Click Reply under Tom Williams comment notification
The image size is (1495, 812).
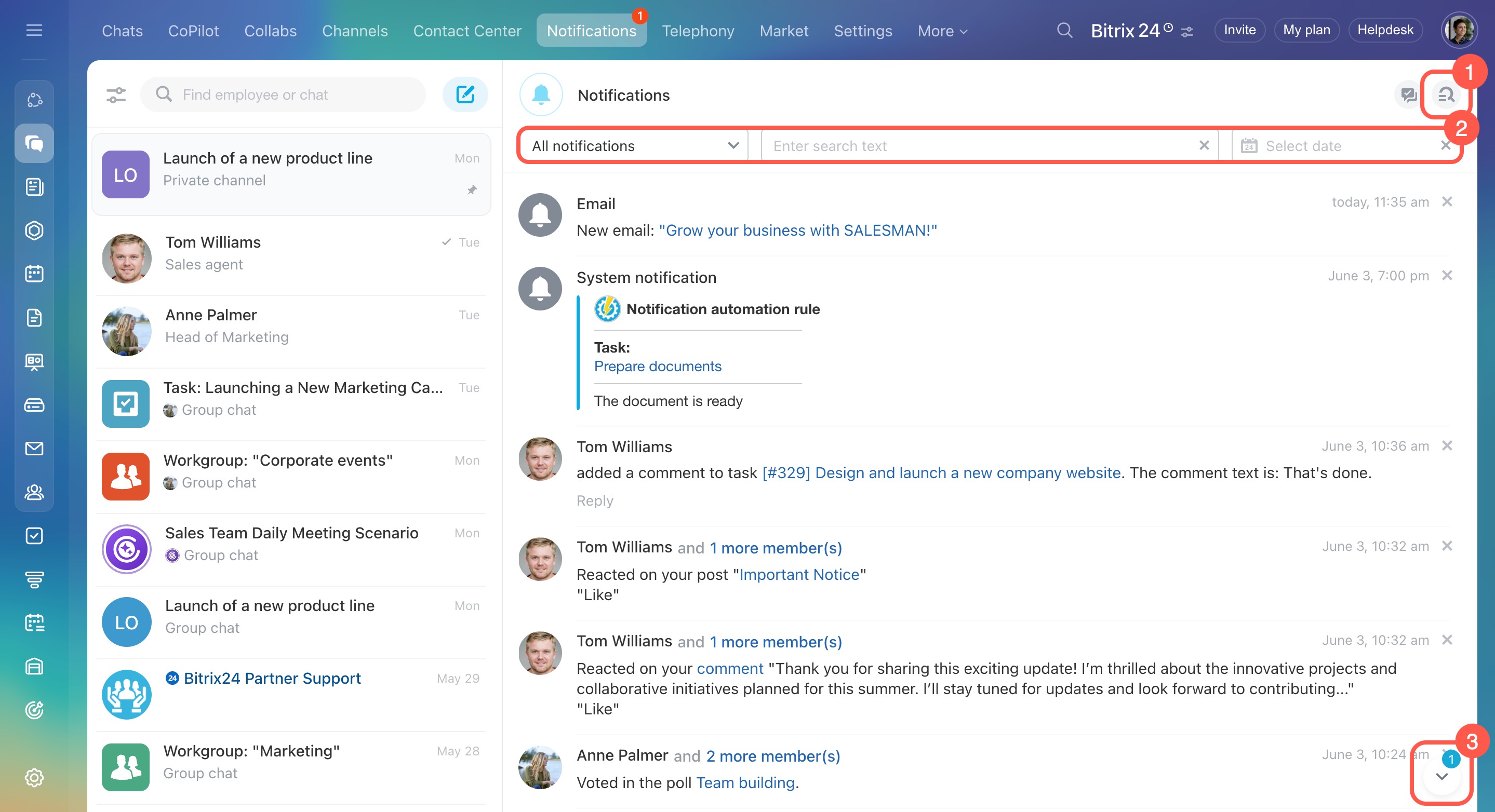(x=595, y=500)
